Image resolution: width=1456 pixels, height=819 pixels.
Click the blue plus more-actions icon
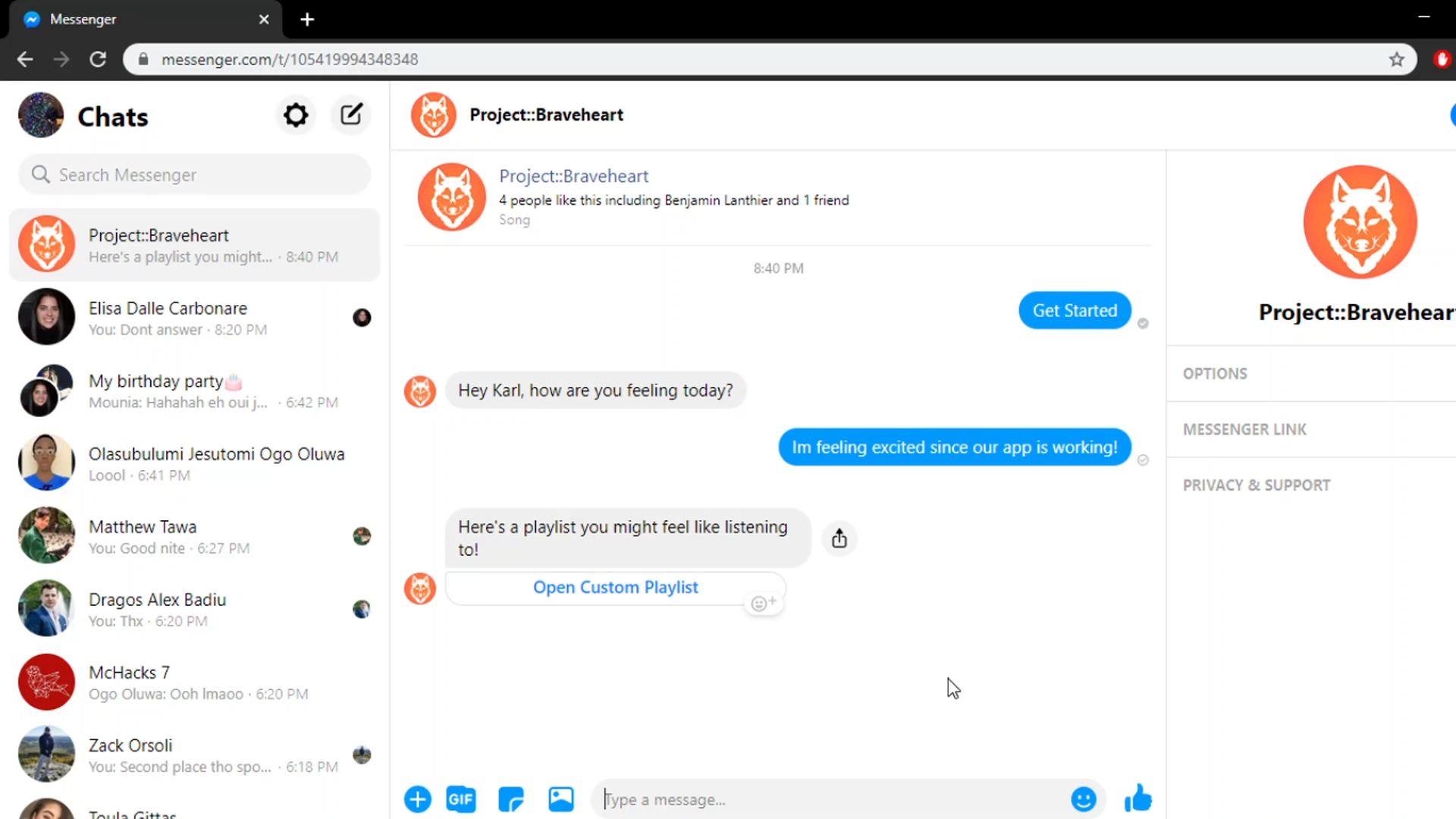click(417, 799)
